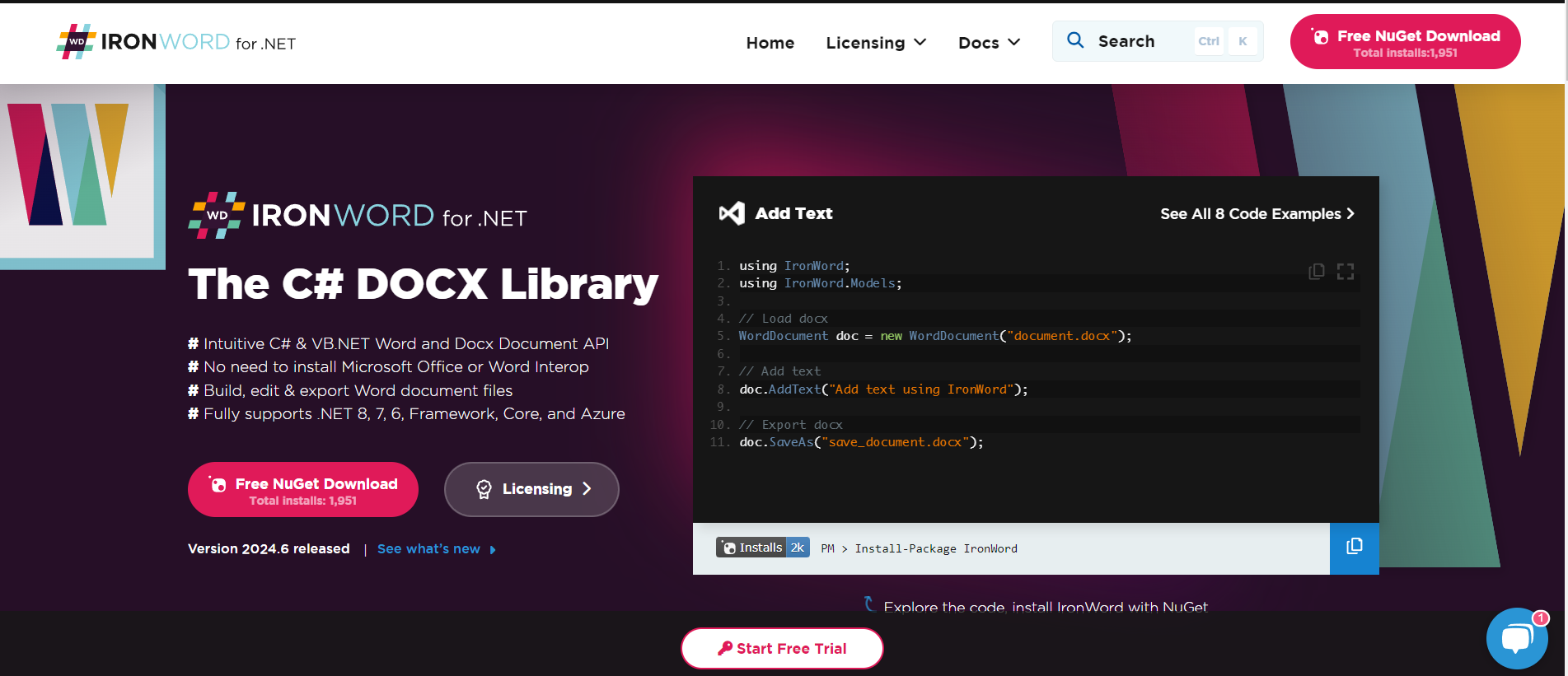Expand the Docs dropdown menu

coord(989,43)
